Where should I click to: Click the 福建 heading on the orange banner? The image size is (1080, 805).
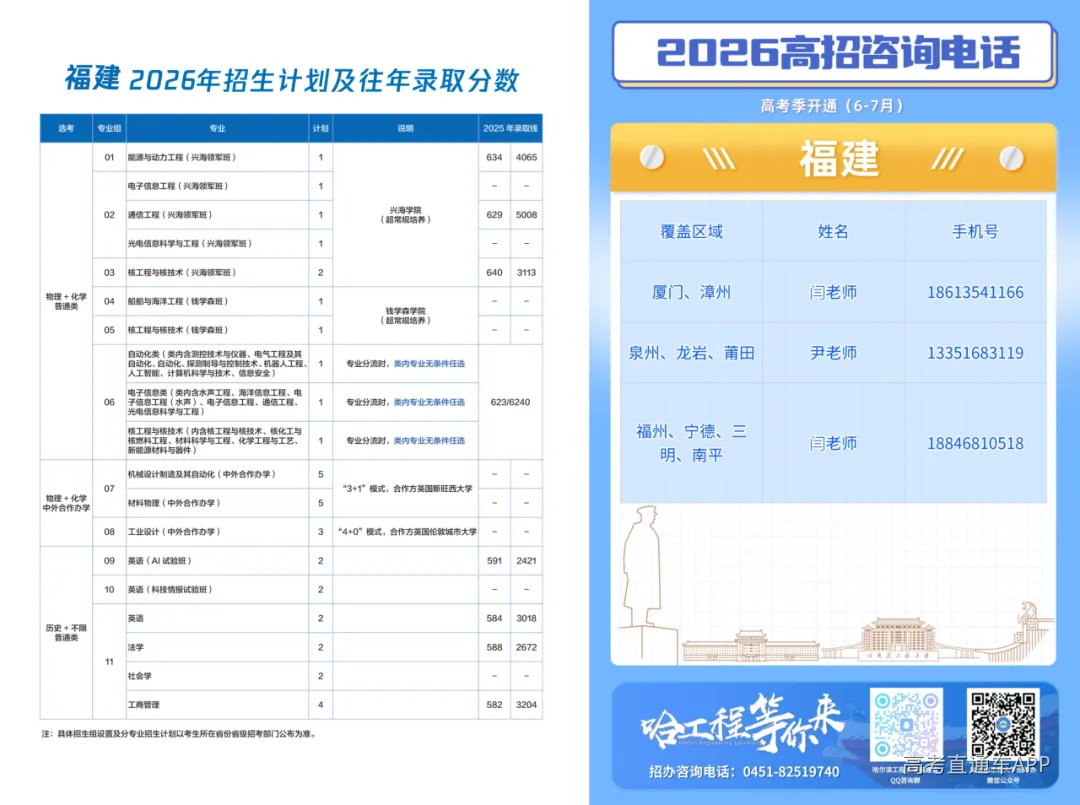pos(838,158)
